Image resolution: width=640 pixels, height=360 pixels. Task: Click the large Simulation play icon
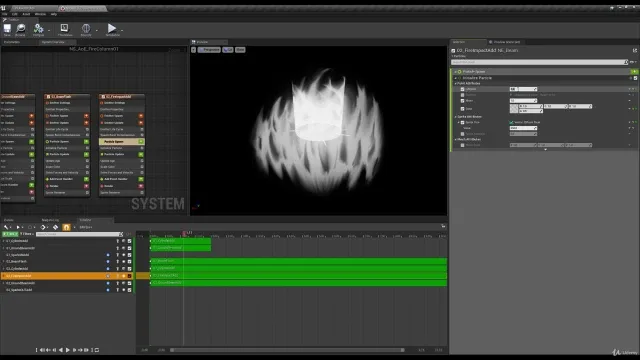(x=112, y=28)
